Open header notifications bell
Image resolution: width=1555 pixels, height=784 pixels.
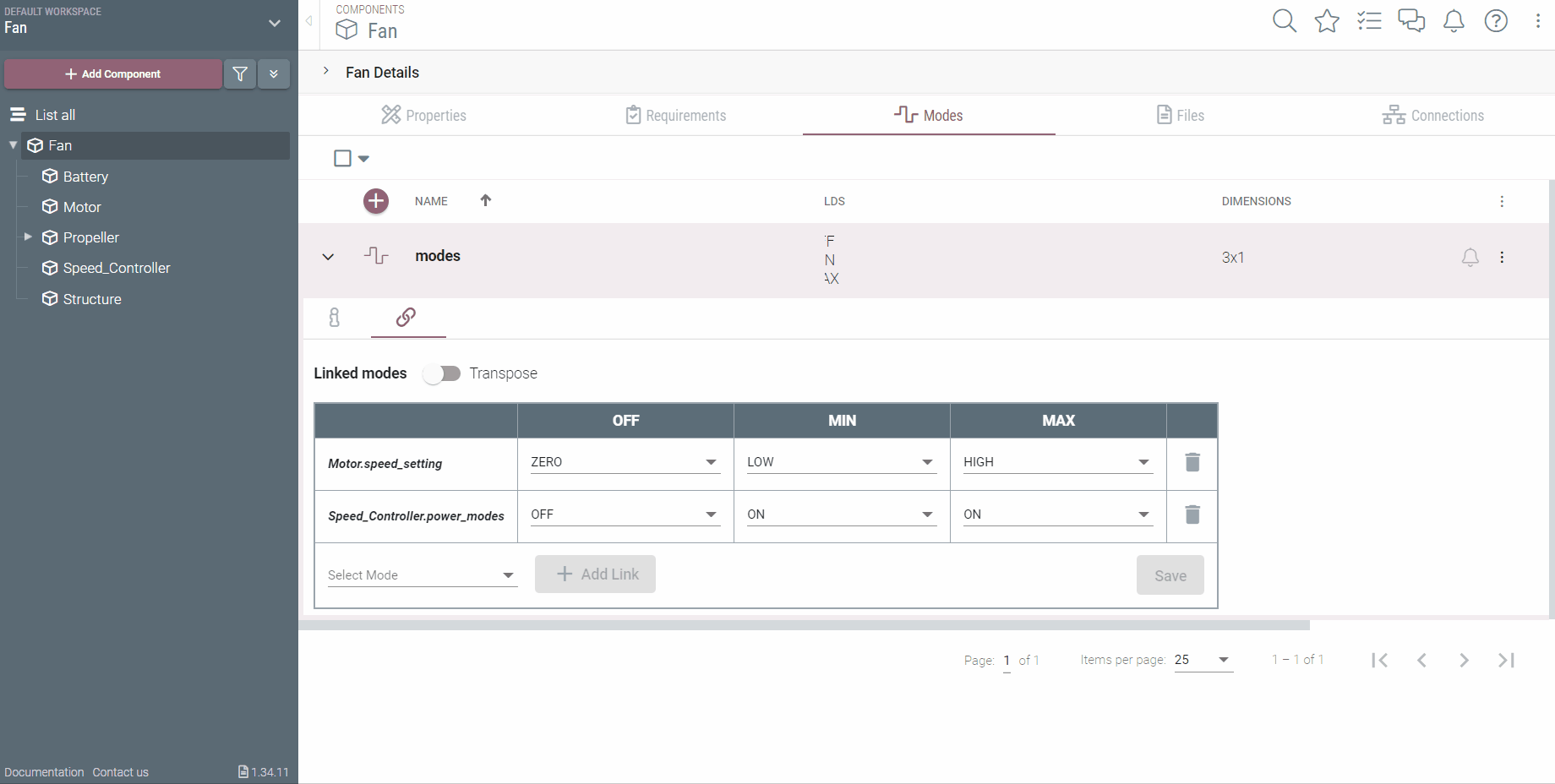1454,21
